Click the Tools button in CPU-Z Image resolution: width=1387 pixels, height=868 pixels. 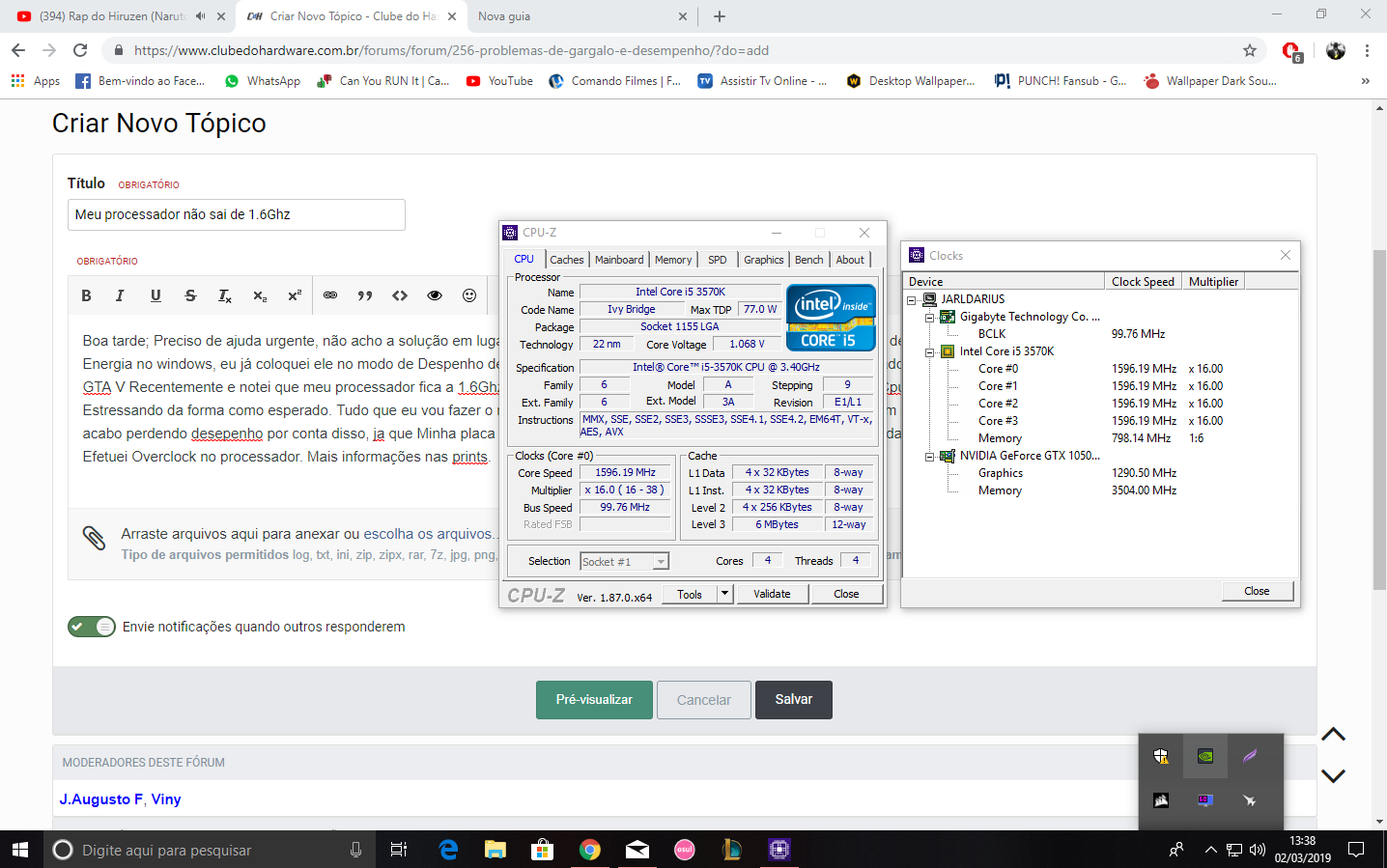690,594
